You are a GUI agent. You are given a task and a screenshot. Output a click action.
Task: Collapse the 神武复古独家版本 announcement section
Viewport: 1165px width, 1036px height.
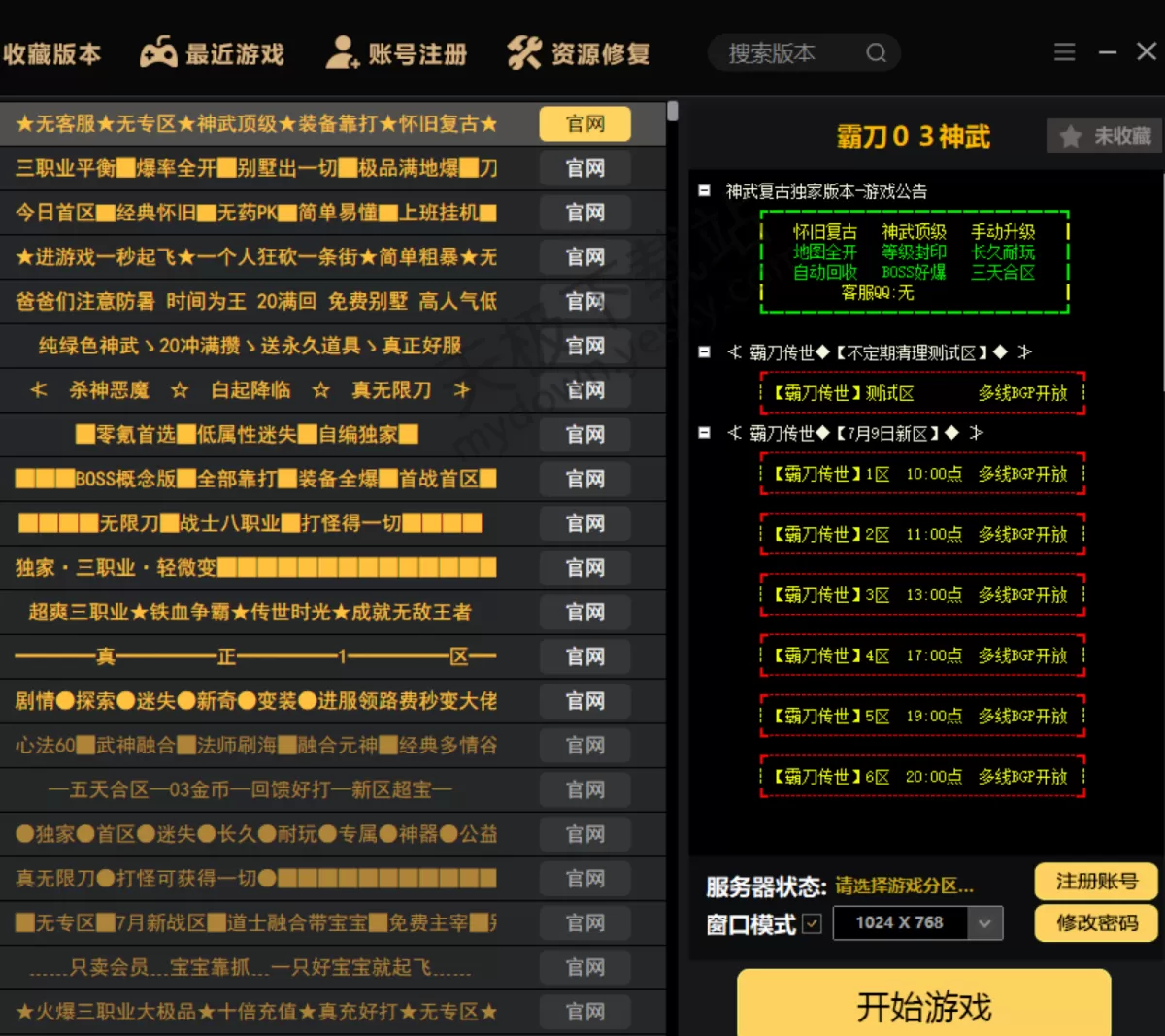[705, 191]
